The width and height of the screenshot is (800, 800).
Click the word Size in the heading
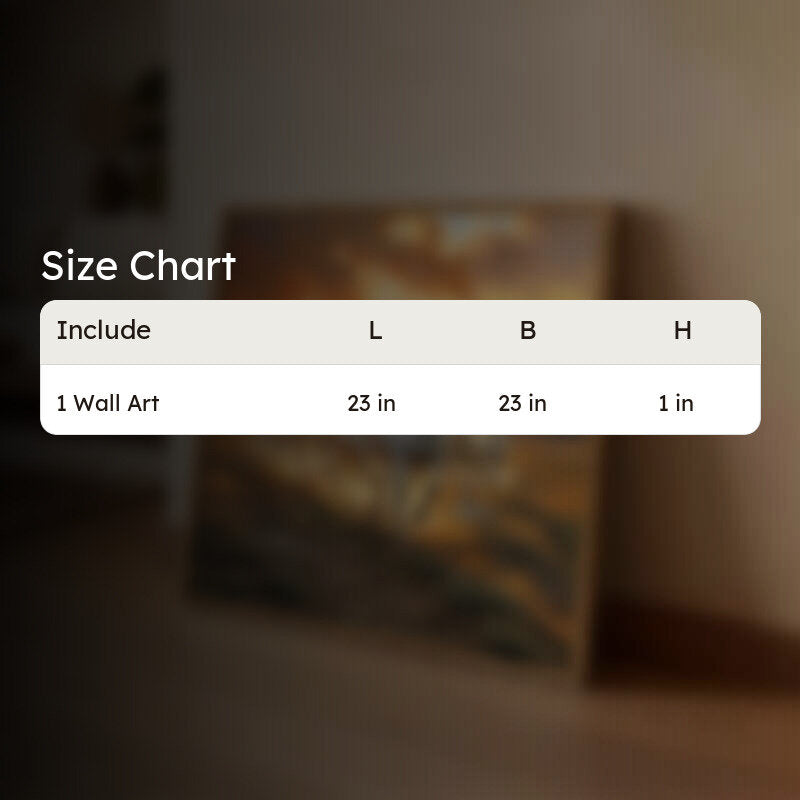(80, 266)
